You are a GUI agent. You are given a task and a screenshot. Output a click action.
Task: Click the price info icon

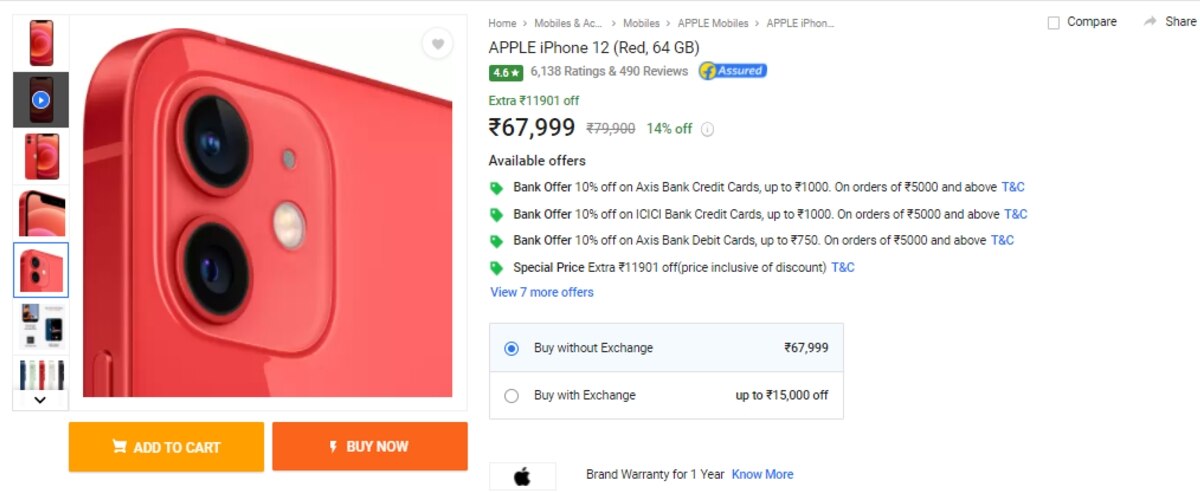(708, 129)
